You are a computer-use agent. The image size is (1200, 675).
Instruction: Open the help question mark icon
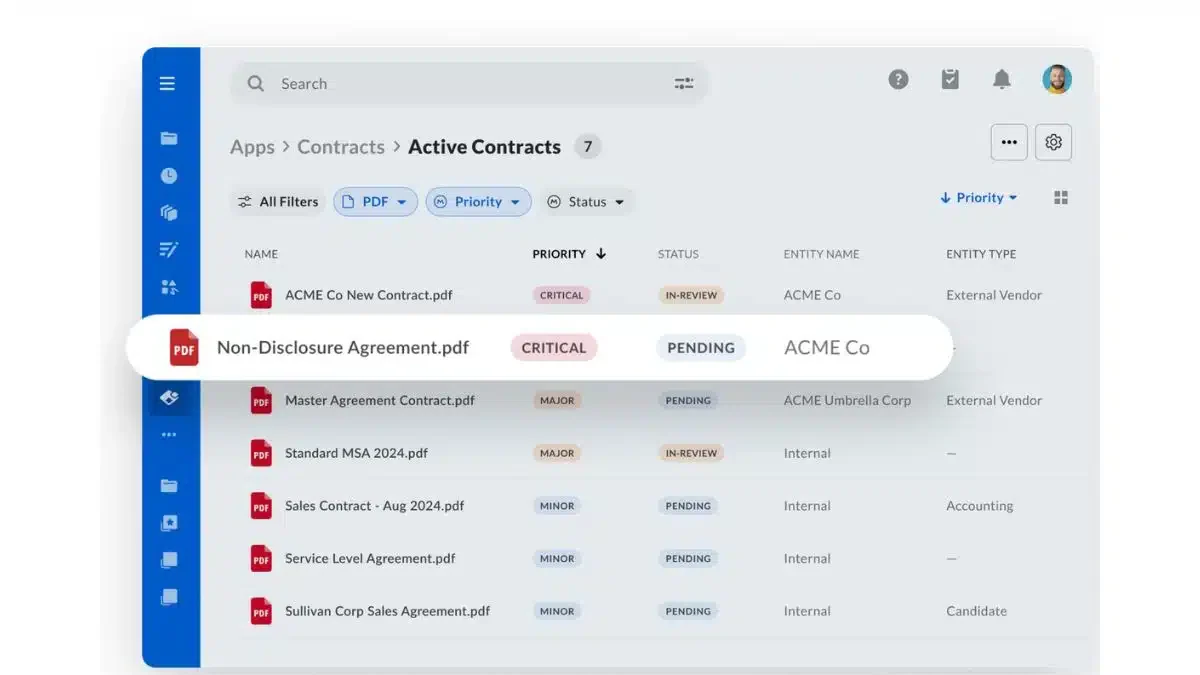[x=898, y=79]
